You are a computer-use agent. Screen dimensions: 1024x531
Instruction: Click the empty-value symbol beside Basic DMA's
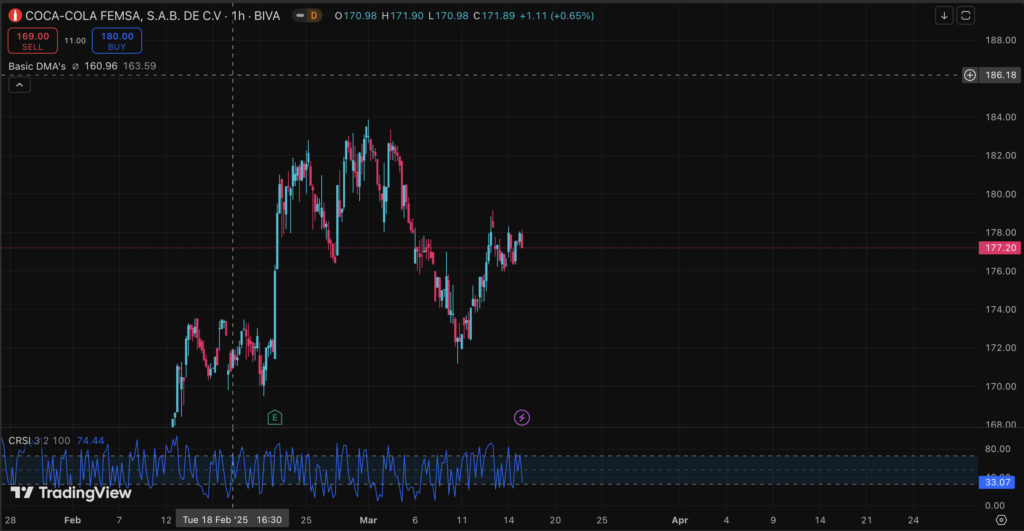(x=75, y=66)
